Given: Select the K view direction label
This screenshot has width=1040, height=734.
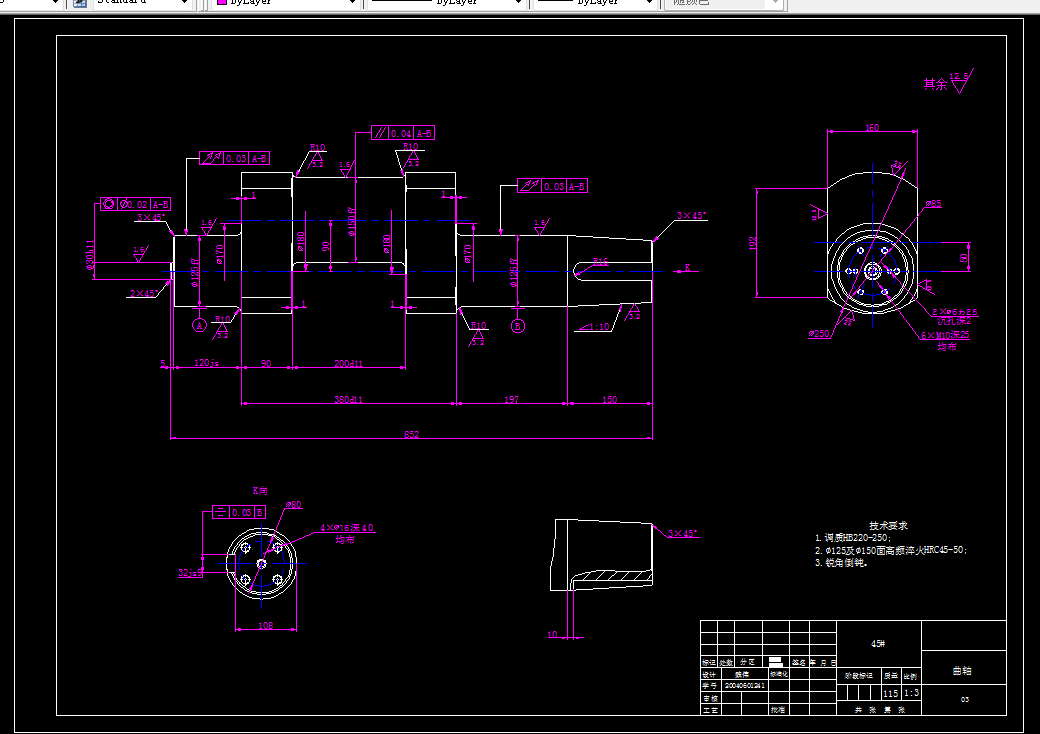Looking at the screenshot, I should point(687,267).
